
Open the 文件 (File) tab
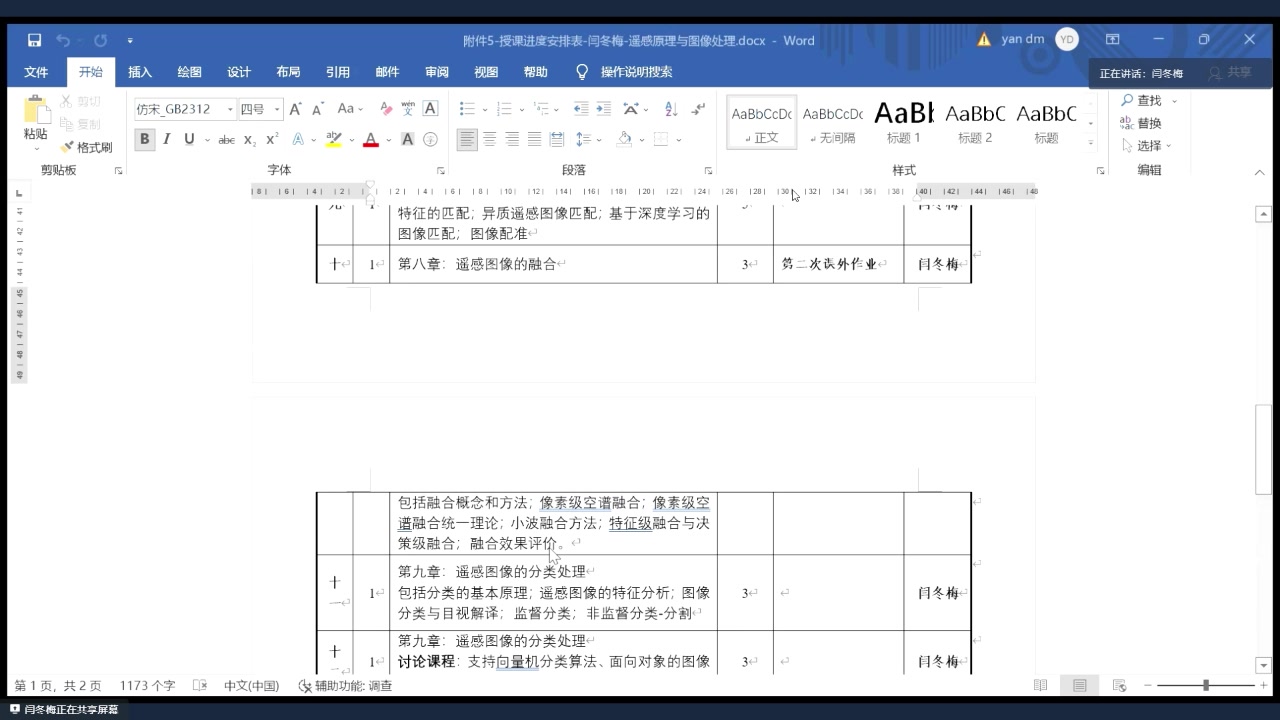[36, 72]
